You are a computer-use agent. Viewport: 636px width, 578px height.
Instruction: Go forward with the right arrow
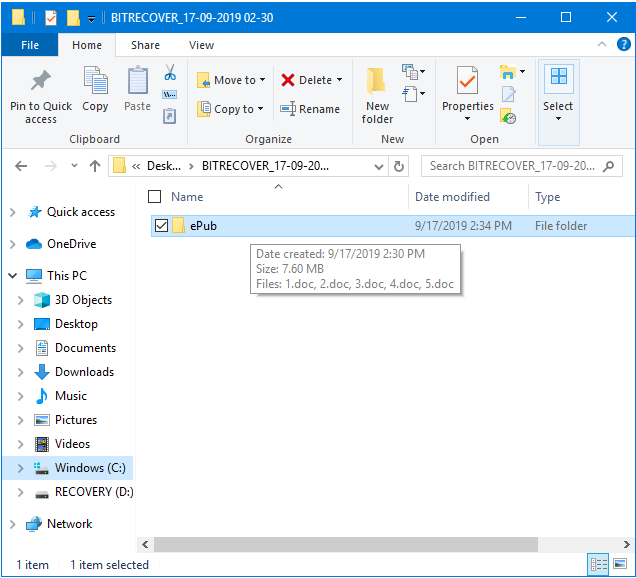pos(51,166)
